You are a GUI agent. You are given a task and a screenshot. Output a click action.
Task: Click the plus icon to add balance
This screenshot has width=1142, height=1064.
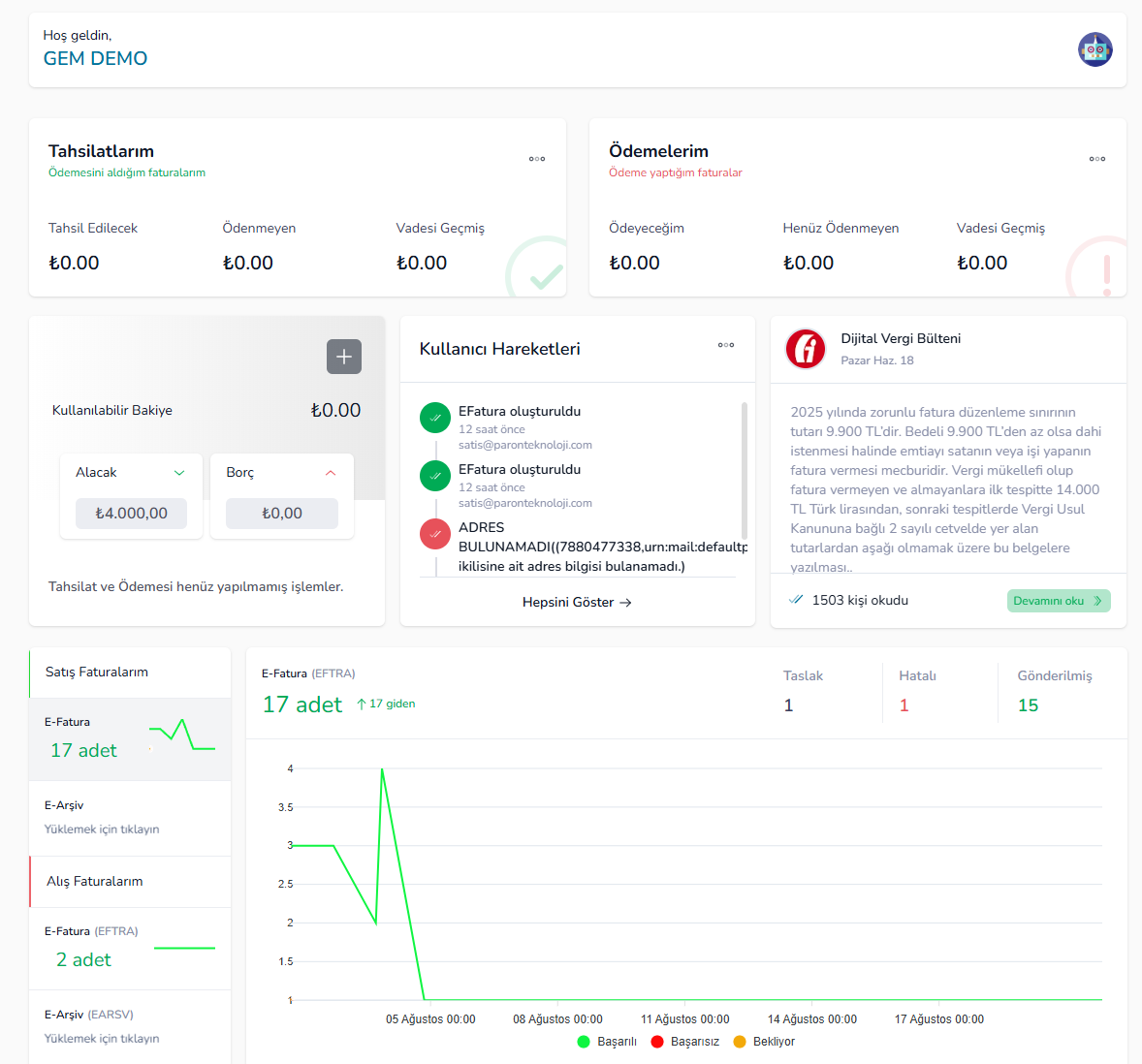pyautogui.click(x=344, y=357)
